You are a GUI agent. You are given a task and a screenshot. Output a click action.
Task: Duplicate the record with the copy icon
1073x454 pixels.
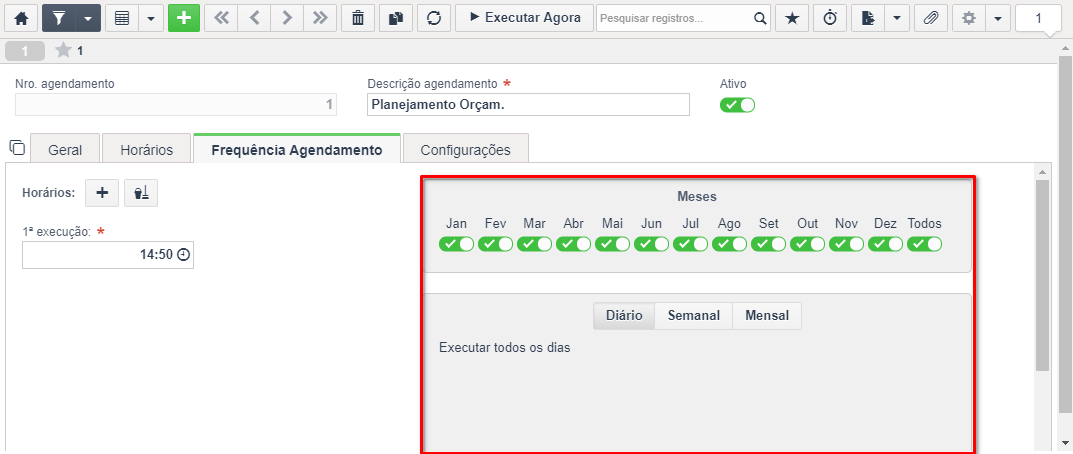pyautogui.click(x=396, y=18)
